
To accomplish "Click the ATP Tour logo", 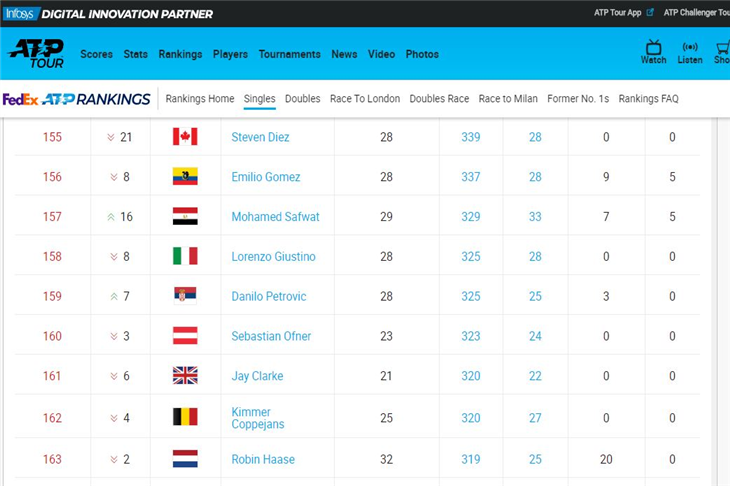I will tap(36, 54).
